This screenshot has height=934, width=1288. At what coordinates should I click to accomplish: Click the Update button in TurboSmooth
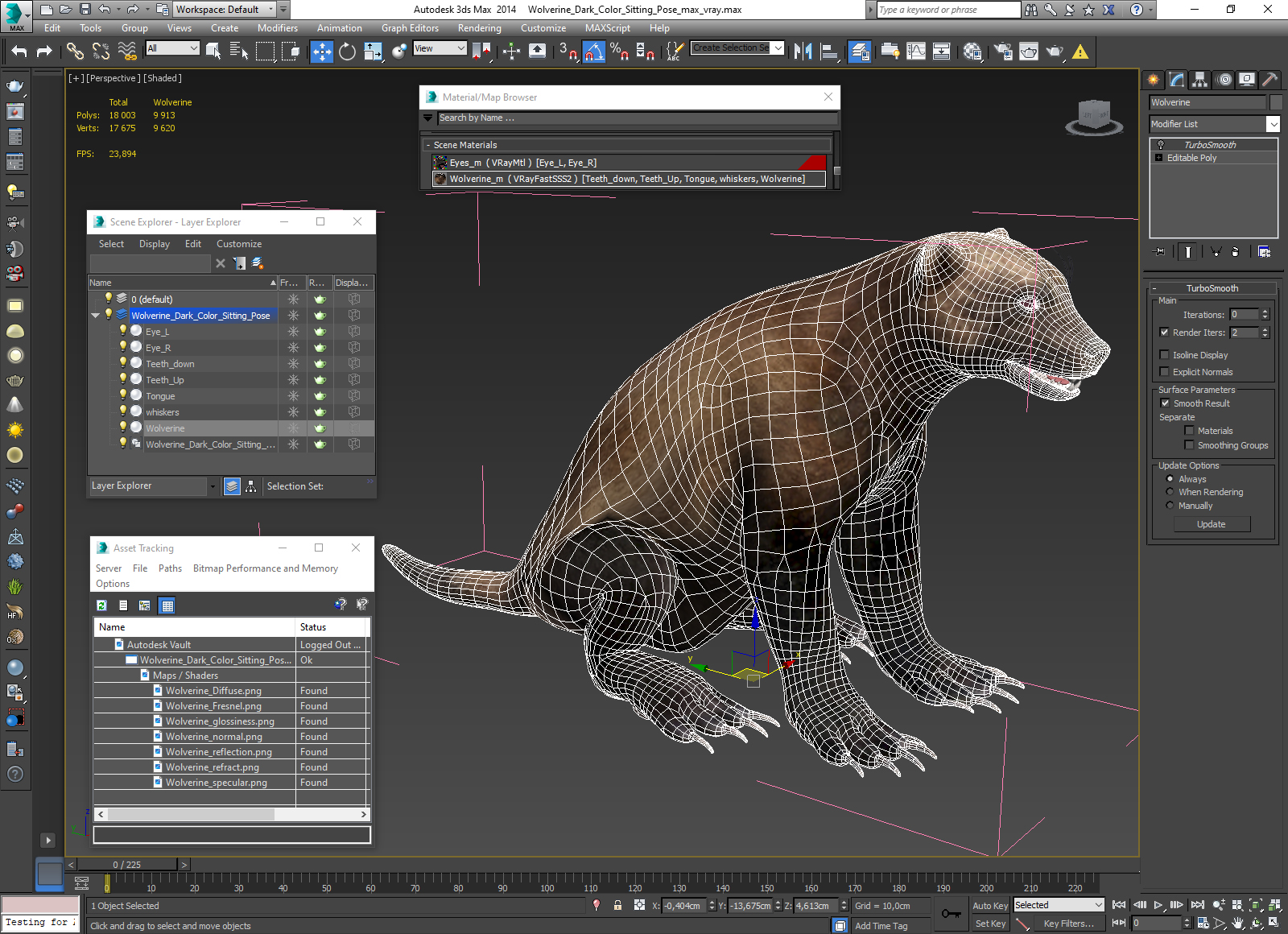tap(1212, 524)
